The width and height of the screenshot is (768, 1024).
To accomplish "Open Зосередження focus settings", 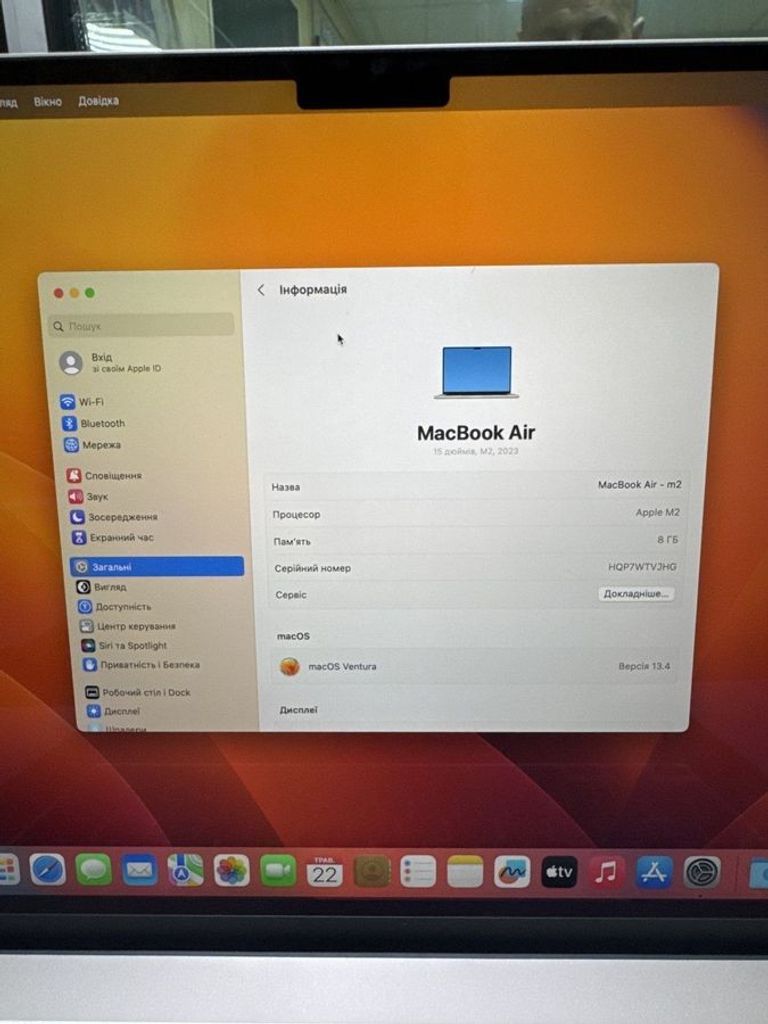I will coord(114,517).
